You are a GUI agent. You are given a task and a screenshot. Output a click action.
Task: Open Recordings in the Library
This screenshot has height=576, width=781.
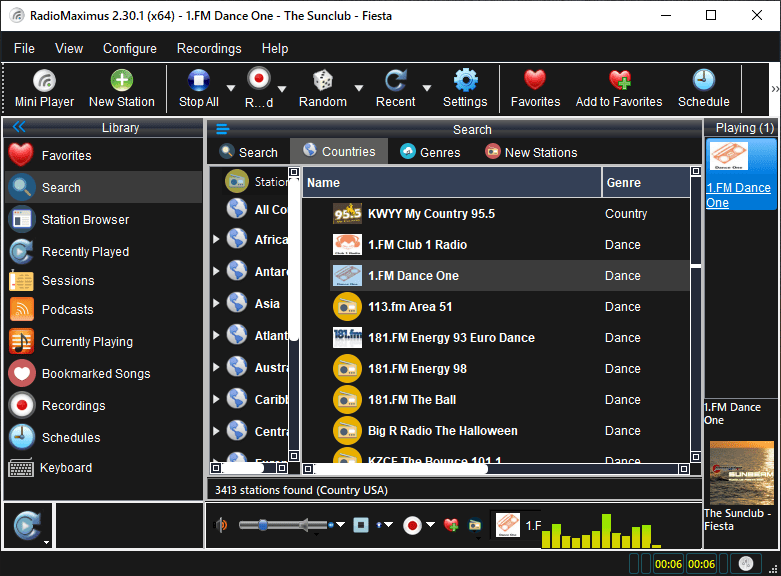[x=103, y=405]
